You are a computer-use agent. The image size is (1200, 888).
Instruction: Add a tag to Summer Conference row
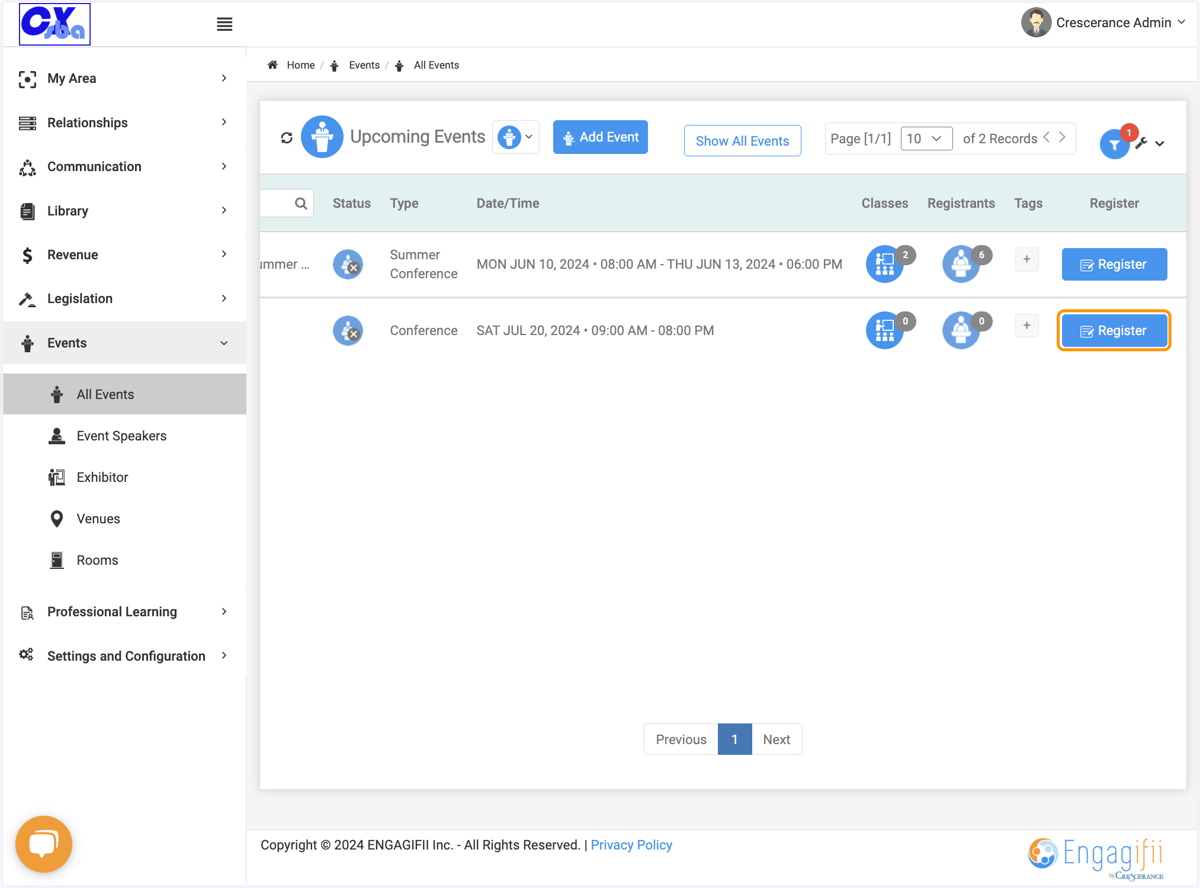click(1027, 259)
